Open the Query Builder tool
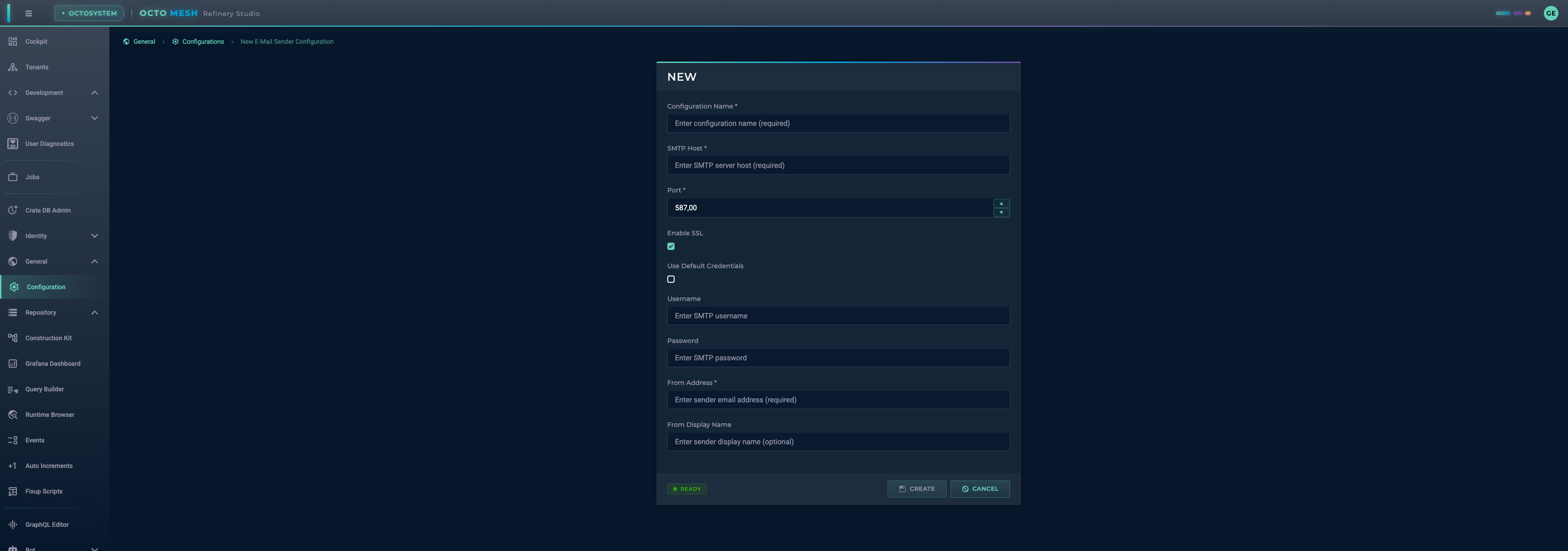The image size is (1568, 551). 13,389
